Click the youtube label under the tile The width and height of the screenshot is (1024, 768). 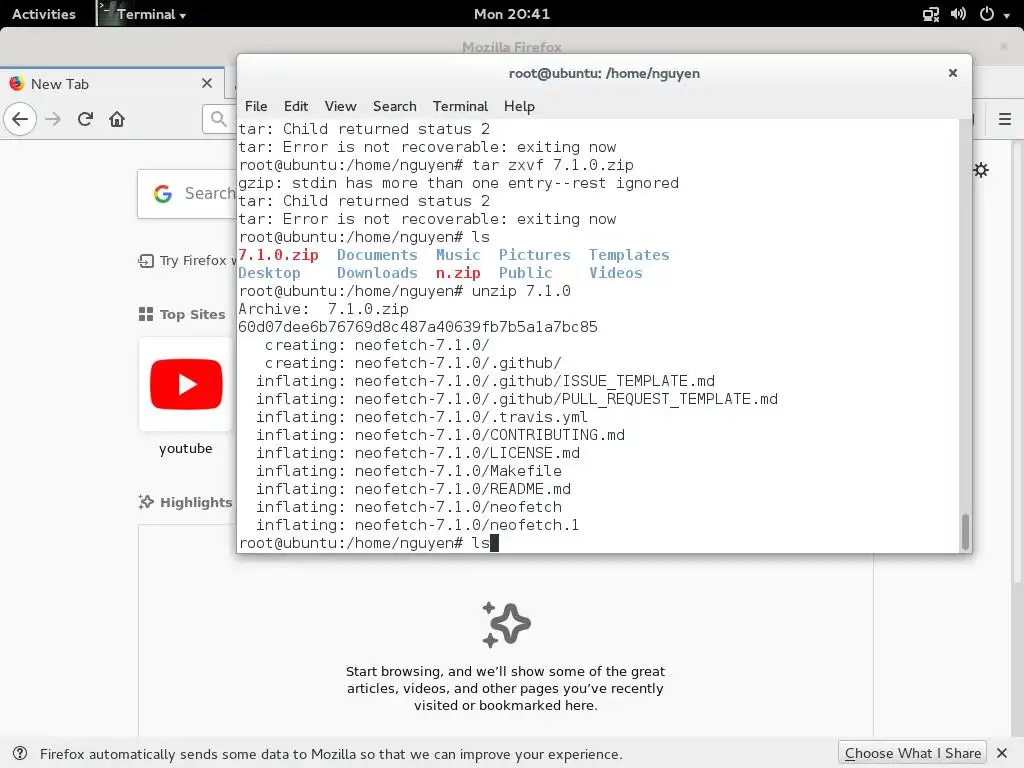(185, 449)
